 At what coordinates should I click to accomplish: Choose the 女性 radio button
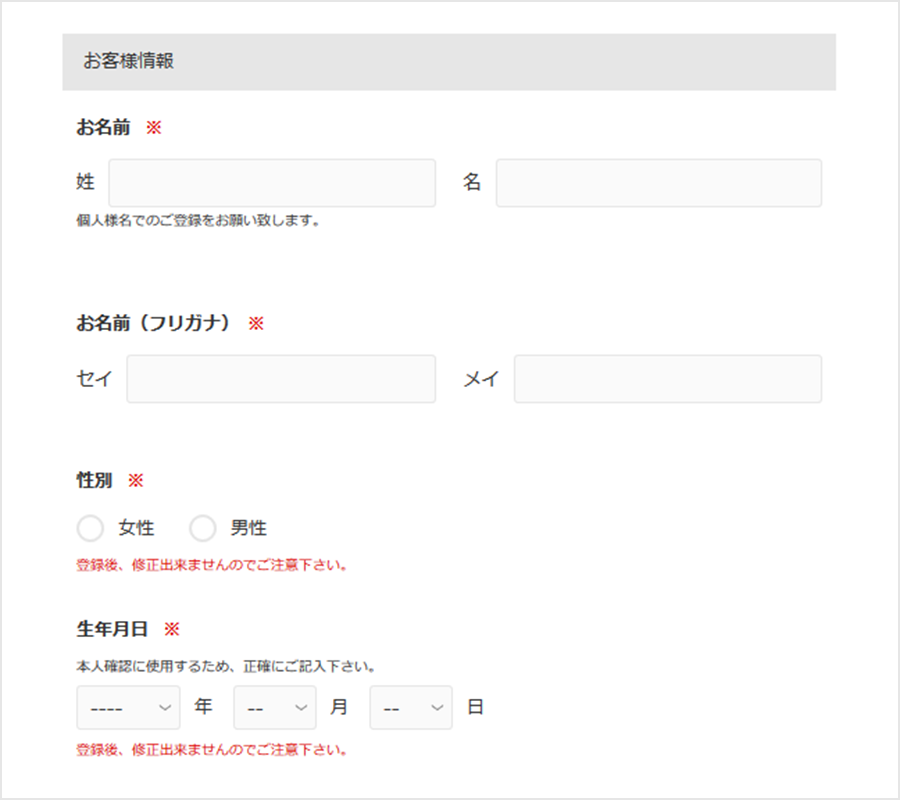click(x=90, y=528)
